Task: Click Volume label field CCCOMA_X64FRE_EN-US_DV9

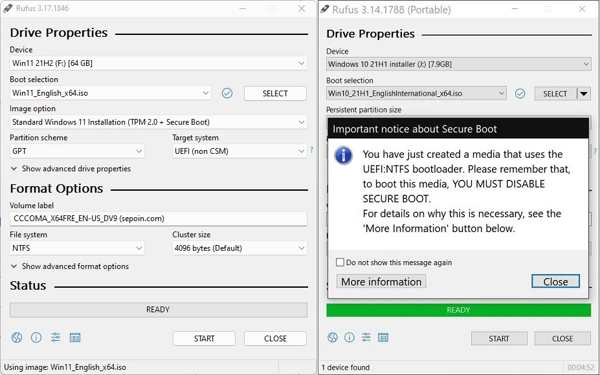Action: 158,218
